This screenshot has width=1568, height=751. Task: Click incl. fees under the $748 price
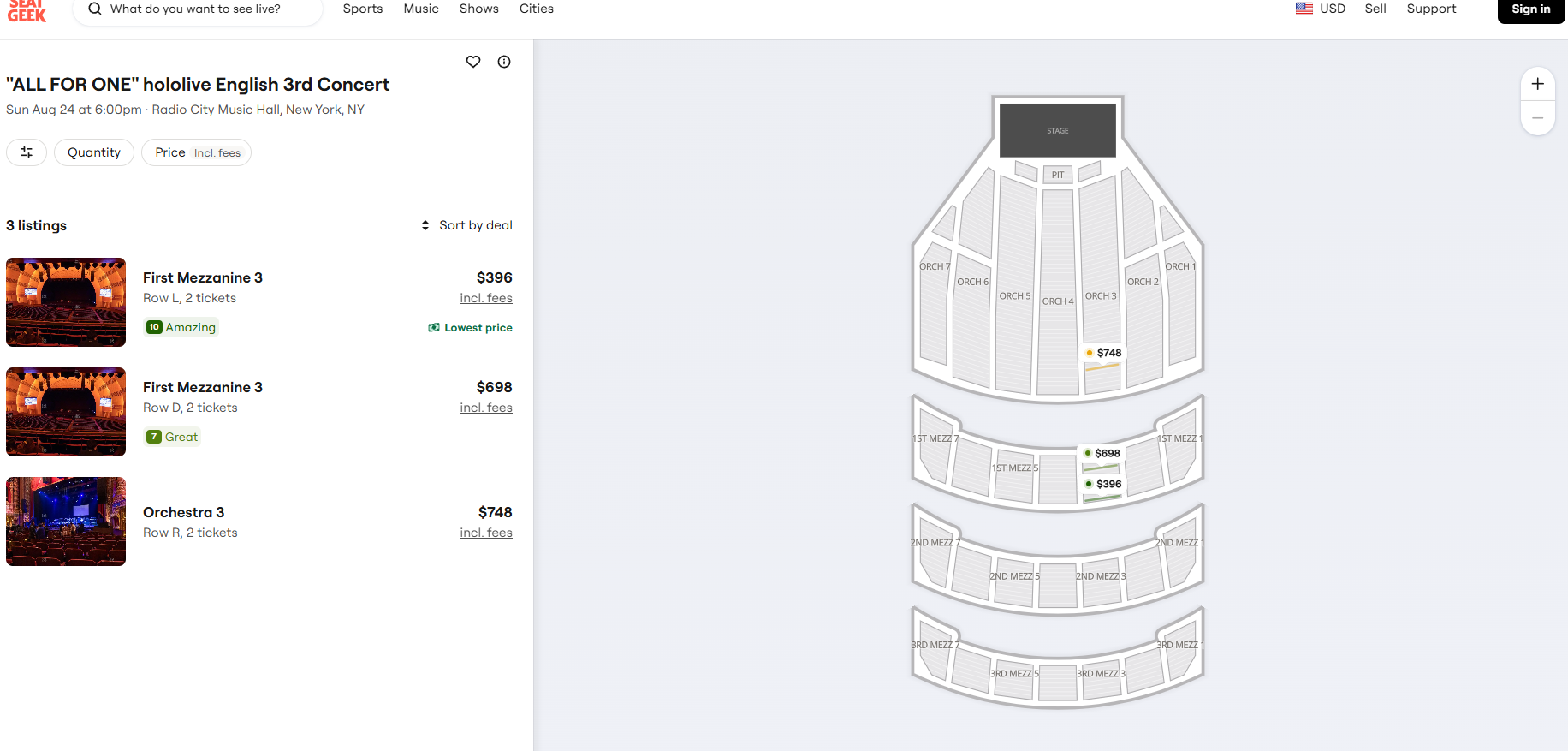[x=486, y=533]
